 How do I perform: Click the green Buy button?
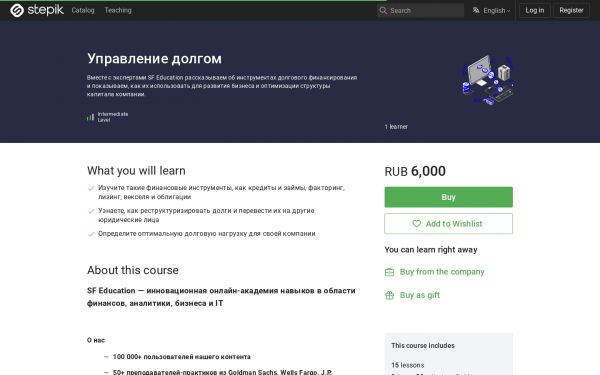[x=448, y=197]
